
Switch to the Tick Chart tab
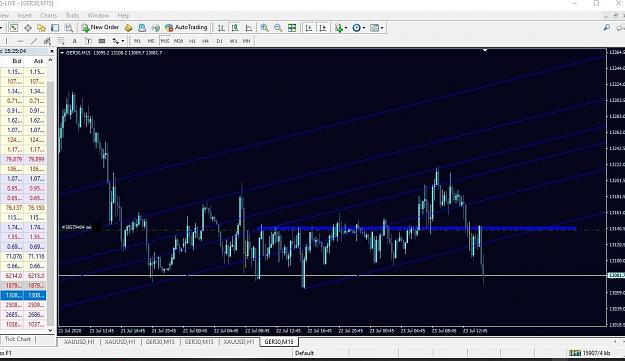click(18, 339)
